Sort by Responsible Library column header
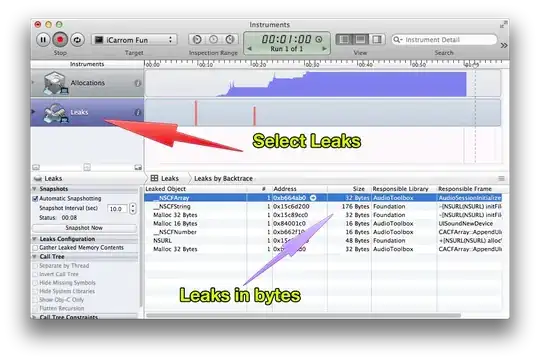The height and width of the screenshot is (361, 540). (404, 189)
